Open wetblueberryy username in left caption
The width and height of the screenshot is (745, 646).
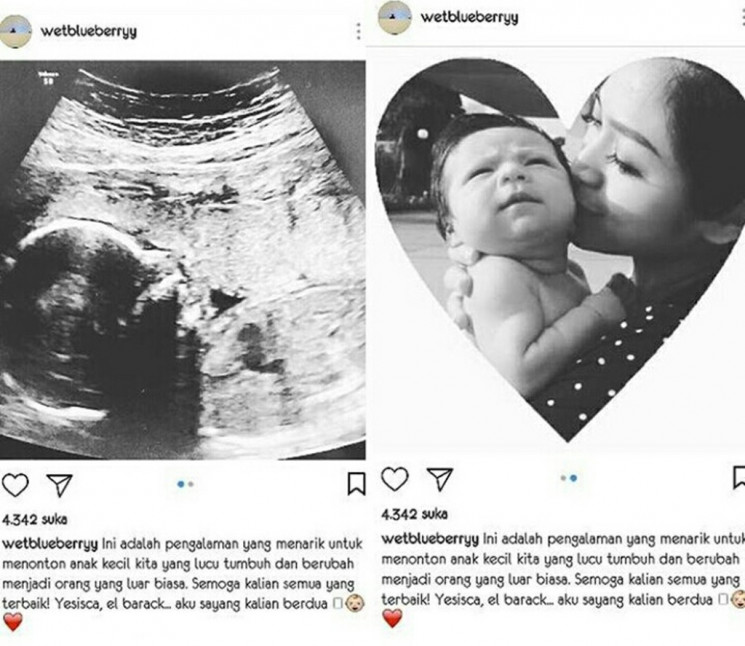click(x=50, y=544)
